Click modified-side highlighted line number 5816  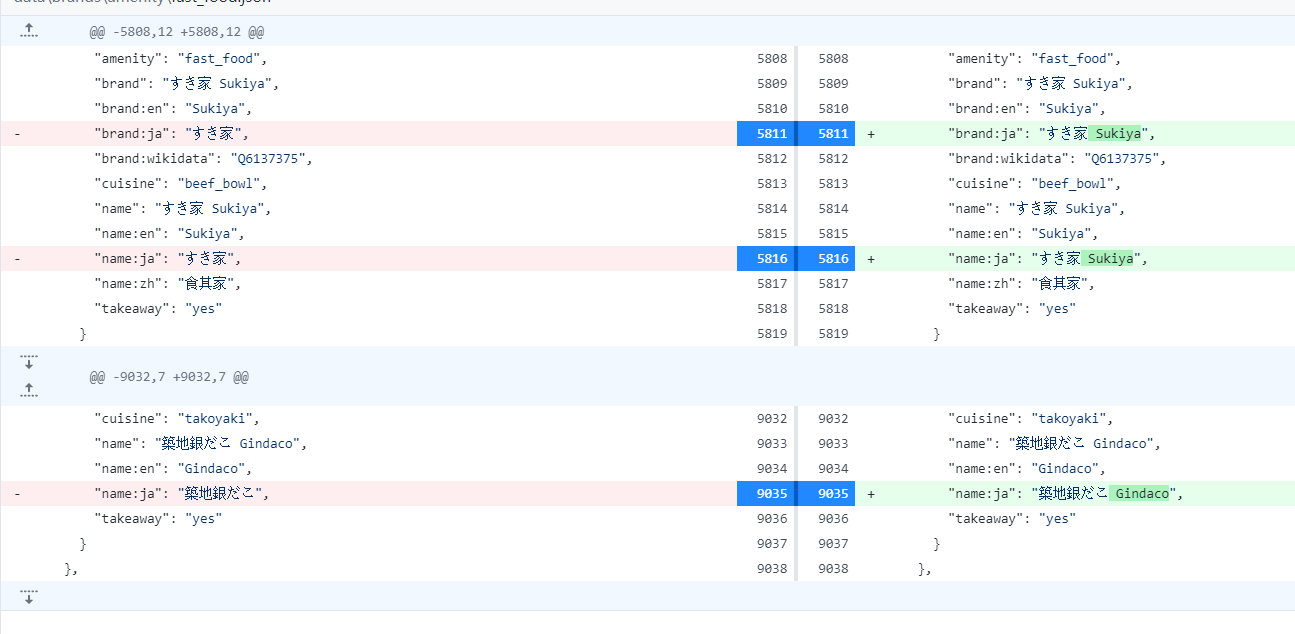826,258
